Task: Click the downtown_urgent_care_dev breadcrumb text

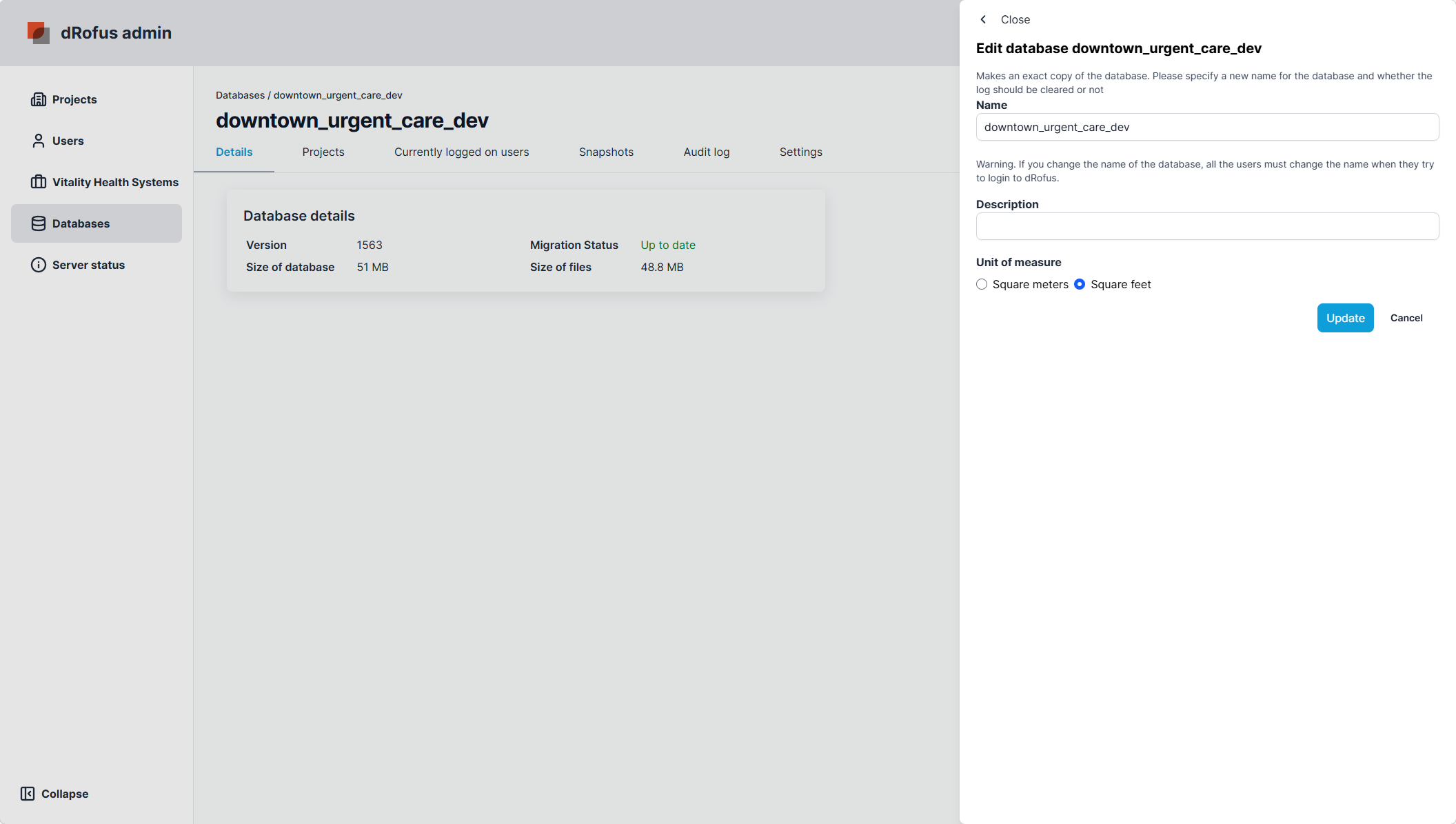Action: (x=338, y=95)
